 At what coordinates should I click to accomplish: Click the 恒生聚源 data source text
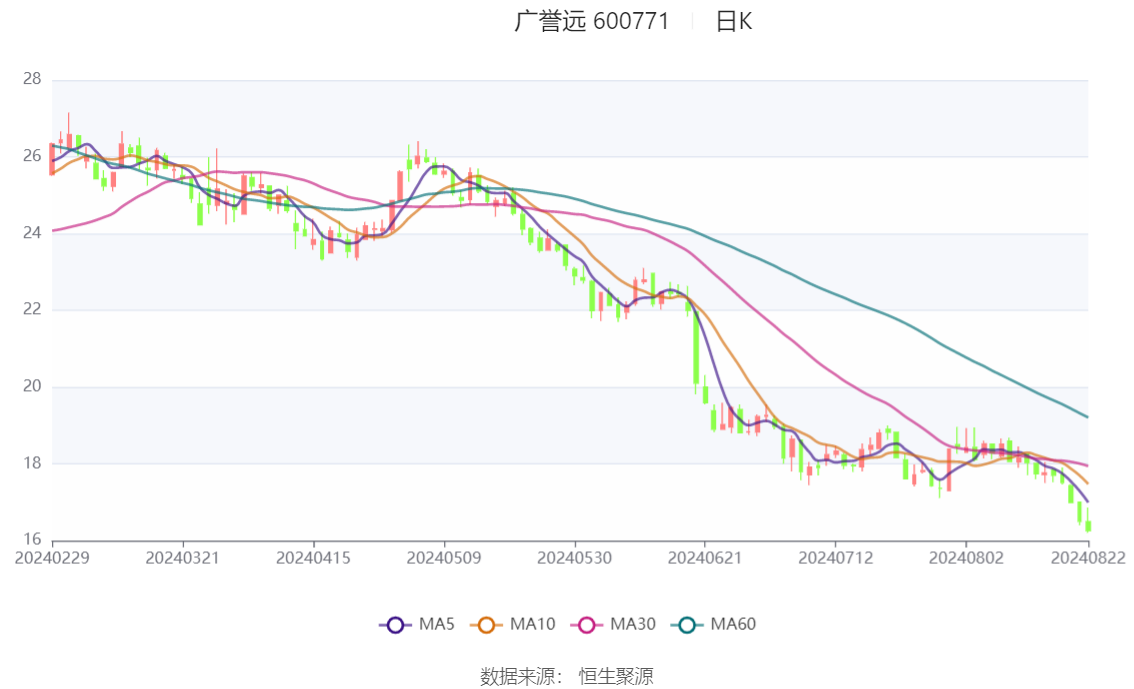coord(616,677)
